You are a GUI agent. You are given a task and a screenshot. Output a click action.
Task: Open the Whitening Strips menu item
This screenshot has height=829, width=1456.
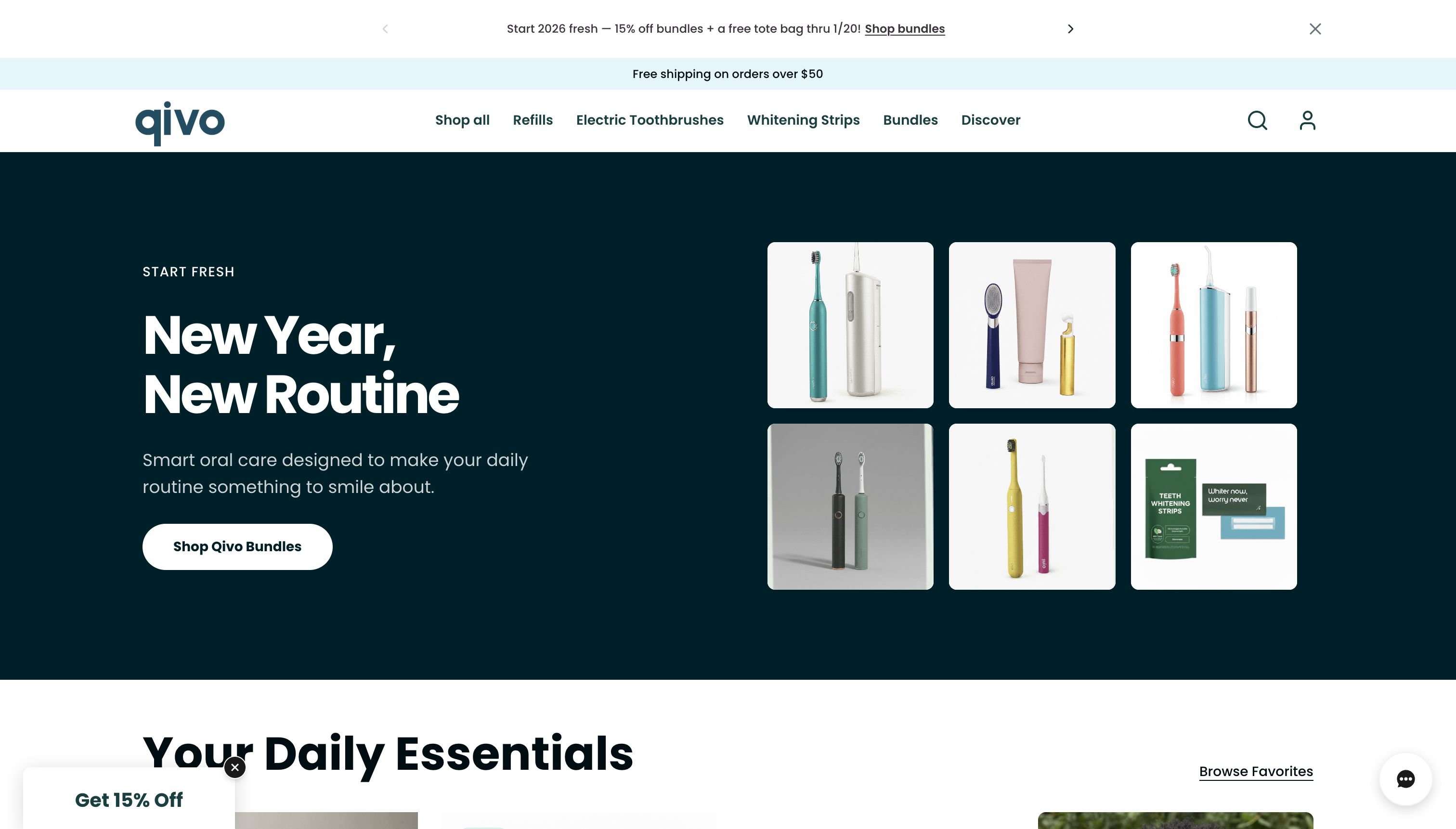803,120
